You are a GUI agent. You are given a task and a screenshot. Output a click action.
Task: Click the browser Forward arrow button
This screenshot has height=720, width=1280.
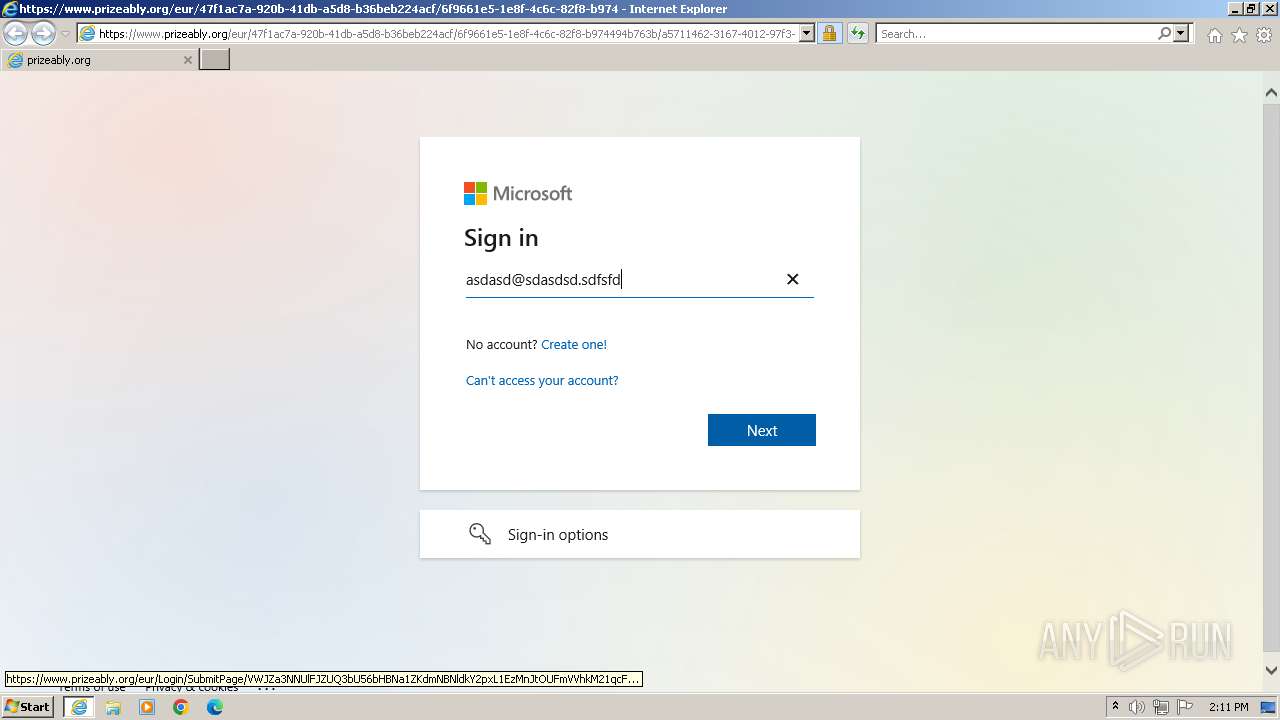[x=43, y=34]
